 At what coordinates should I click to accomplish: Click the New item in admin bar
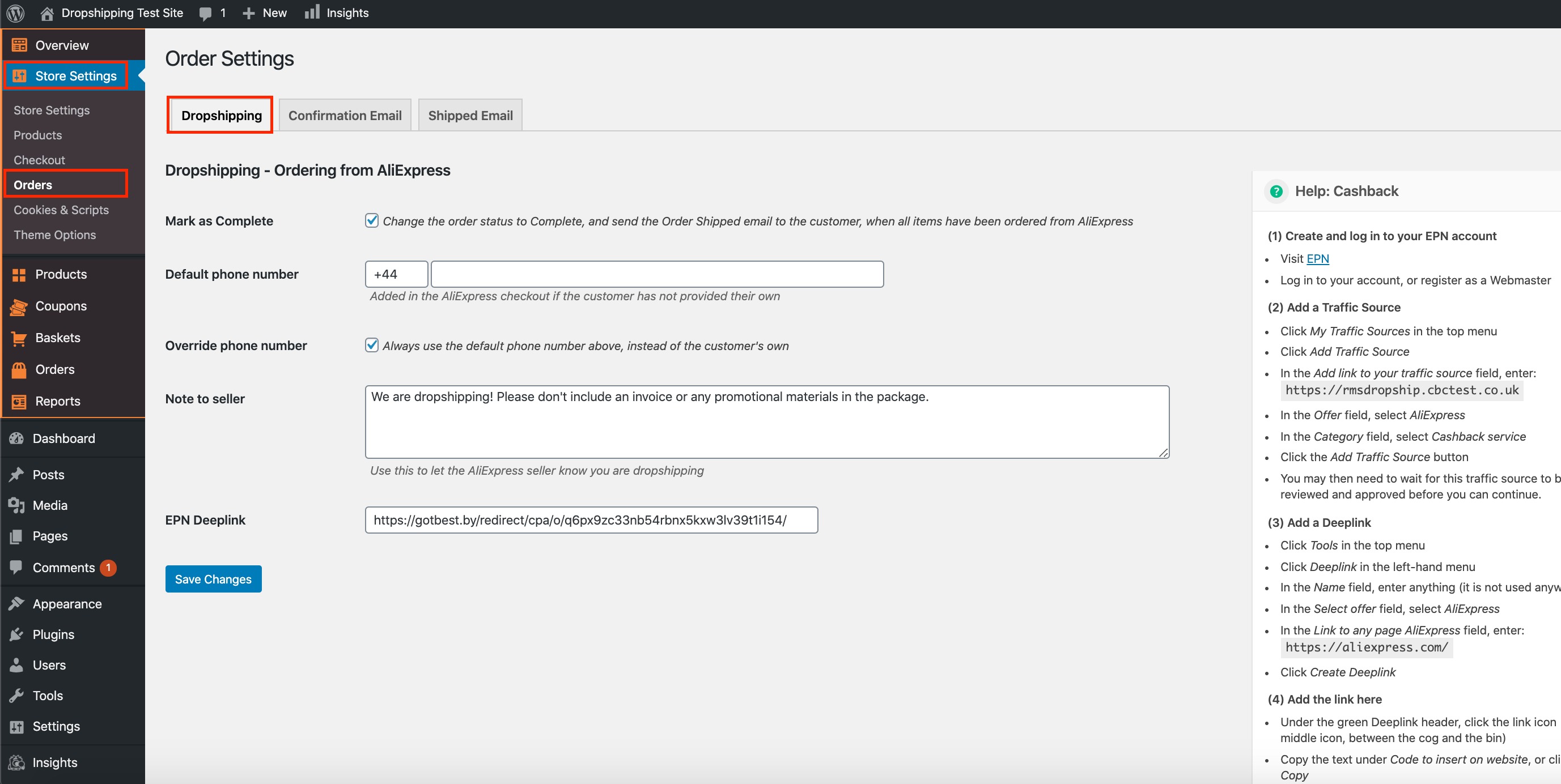[x=265, y=12]
